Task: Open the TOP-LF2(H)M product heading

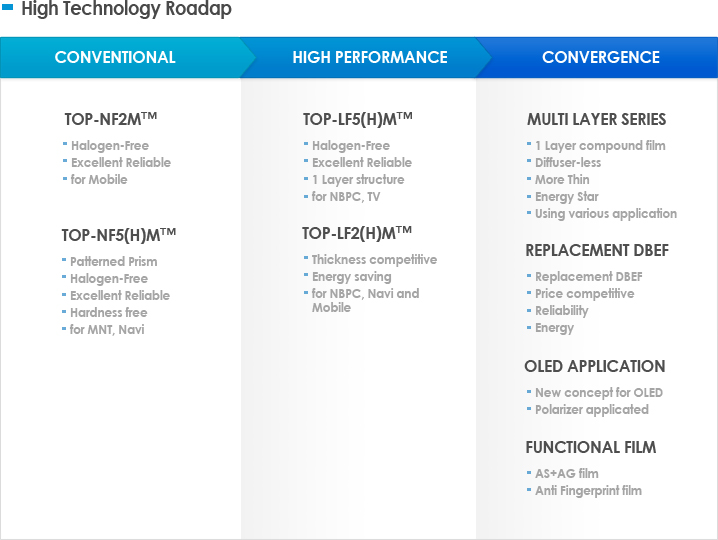Action: pyautogui.click(x=357, y=233)
